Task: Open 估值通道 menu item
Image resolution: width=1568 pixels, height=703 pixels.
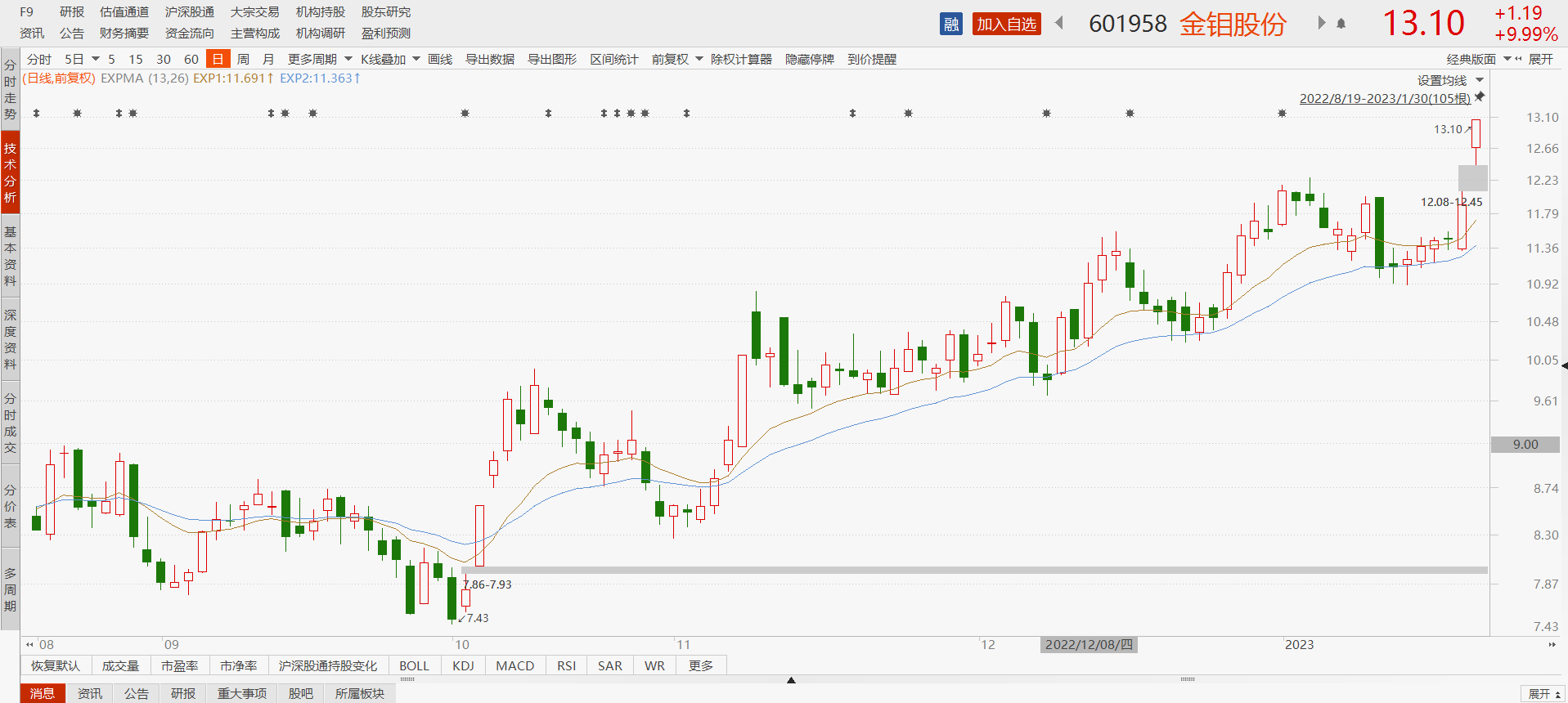Action: (x=124, y=12)
